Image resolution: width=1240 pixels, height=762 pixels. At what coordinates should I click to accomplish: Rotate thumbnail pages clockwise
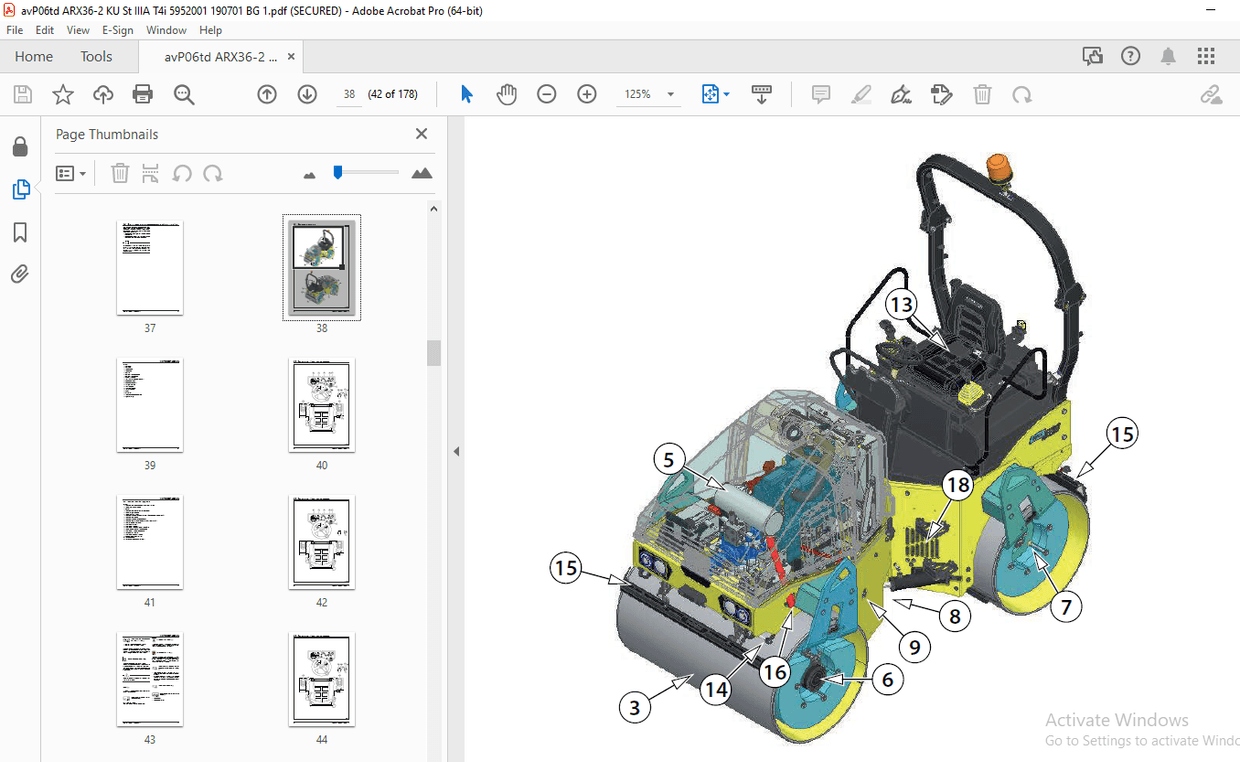213,173
